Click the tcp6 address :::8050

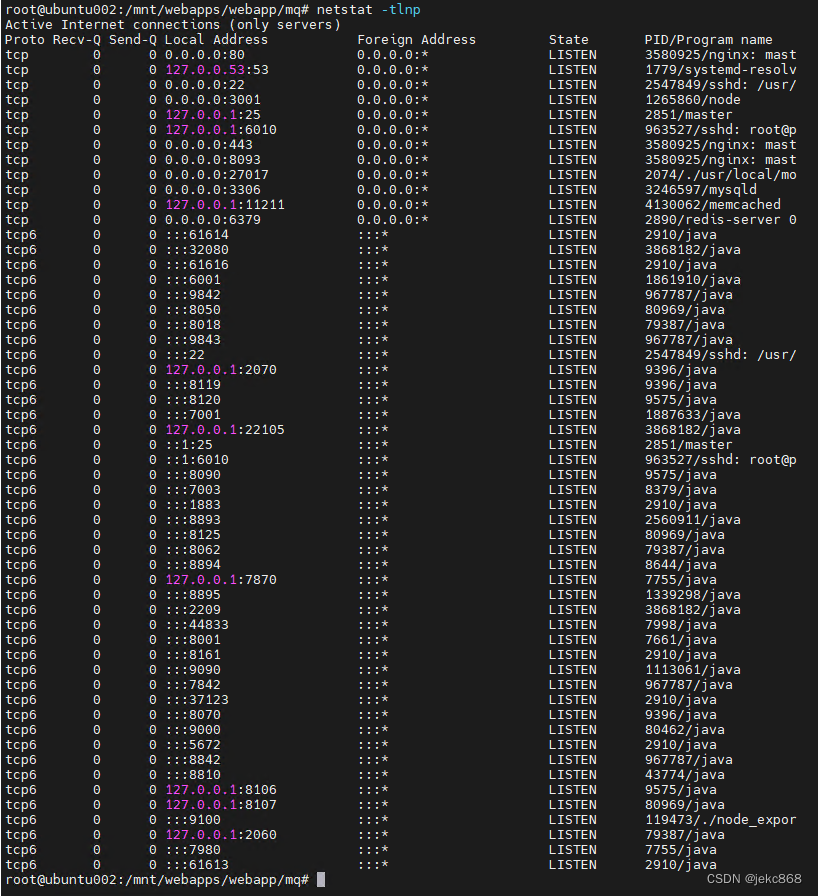coord(193,310)
